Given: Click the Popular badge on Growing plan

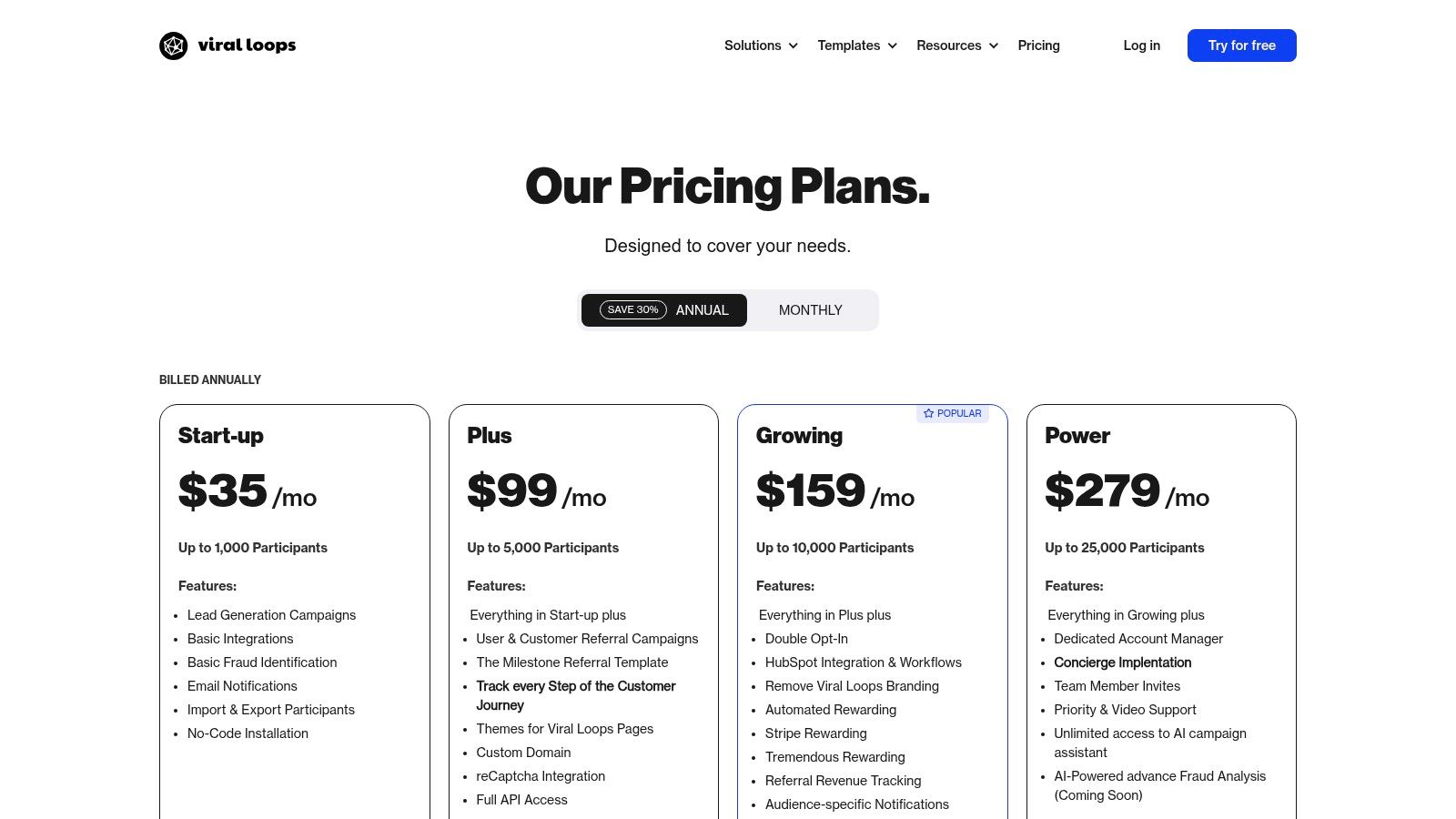Looking at the screenshot, I should coord(953,413).
